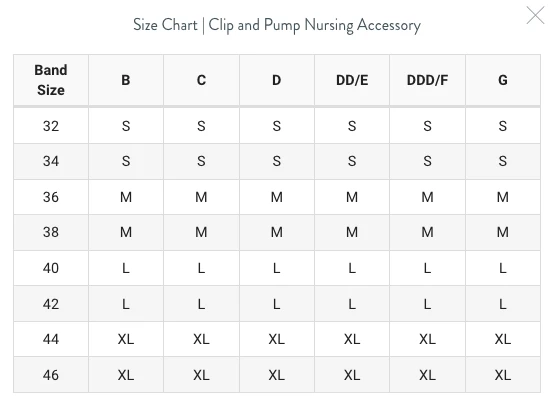This screenshot has height=400, width=549.
Task: Select the DD/E column header
Action: [352, 80]
